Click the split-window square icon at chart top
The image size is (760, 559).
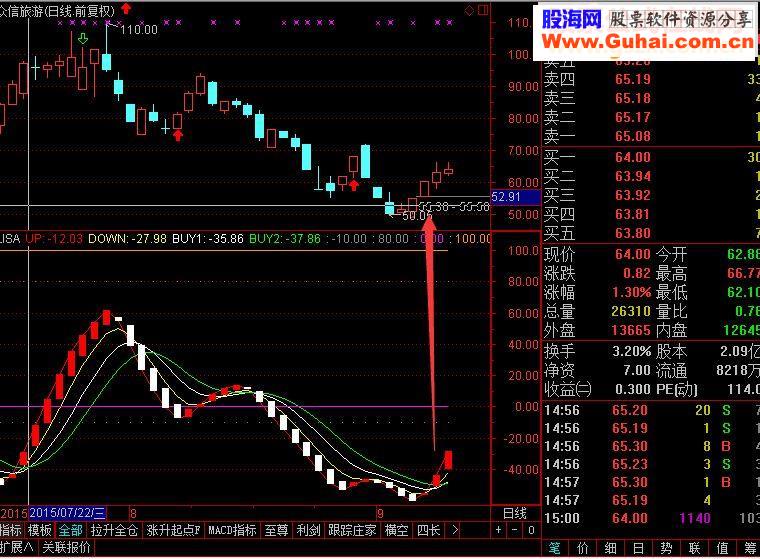point(483,10)
